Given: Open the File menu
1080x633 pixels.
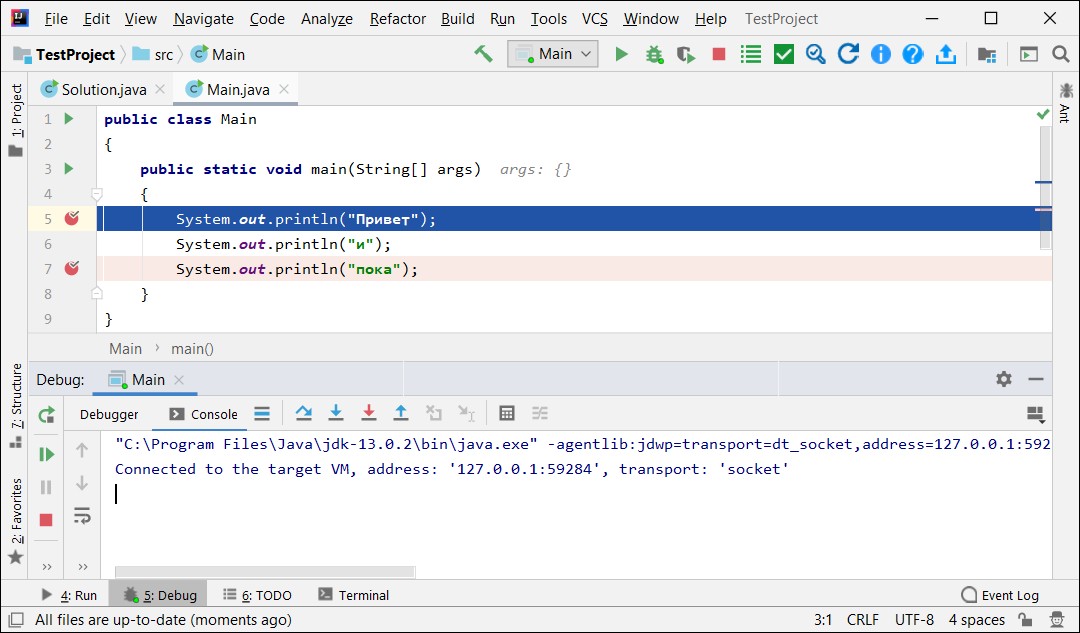Looking at the screenshot, I should pos(56,19).
